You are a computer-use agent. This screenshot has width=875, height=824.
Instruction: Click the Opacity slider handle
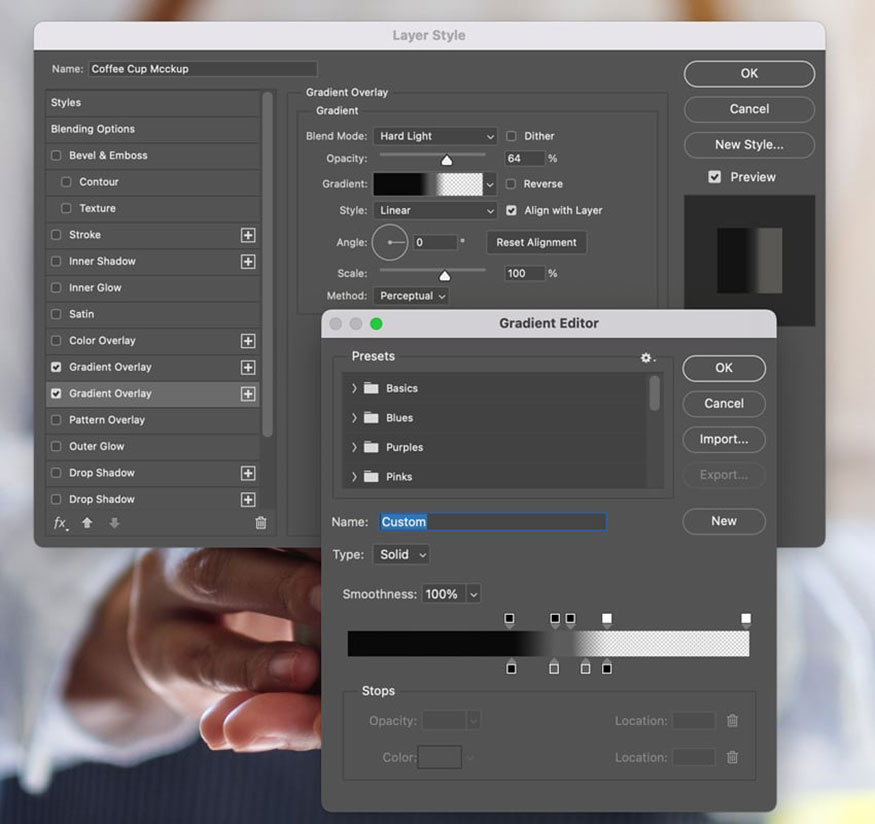(x=446, y=161)
